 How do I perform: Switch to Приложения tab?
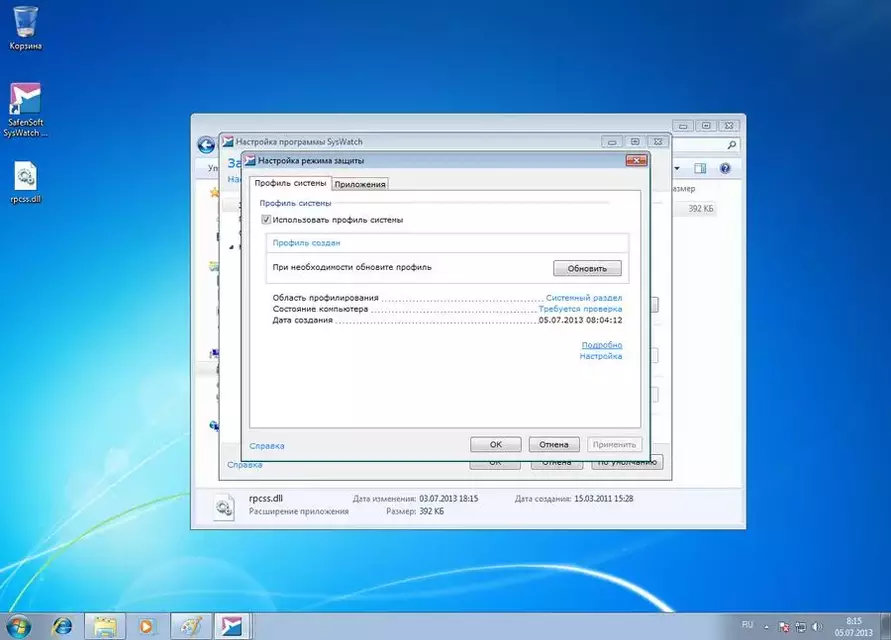(x=360, y=184)
